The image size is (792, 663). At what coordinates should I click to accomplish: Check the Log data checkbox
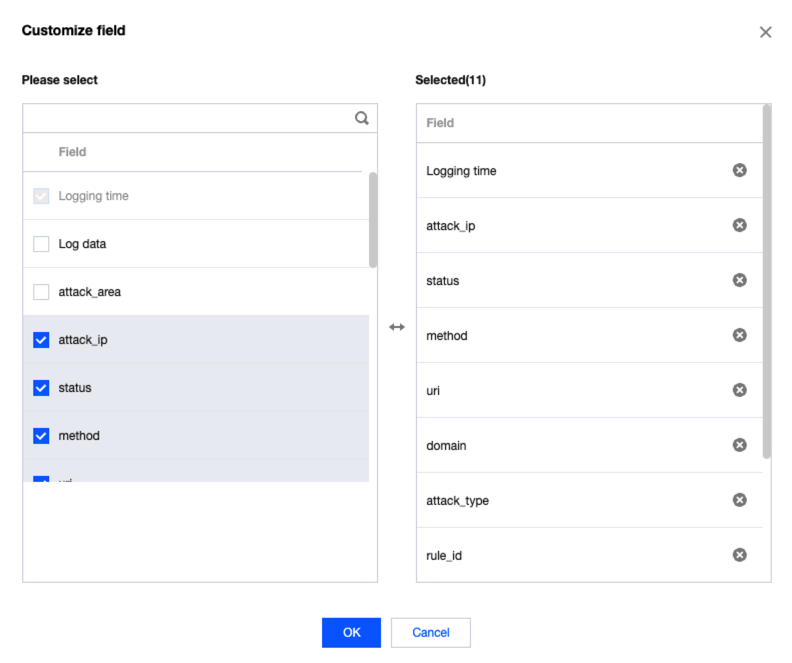pos(41,244)
